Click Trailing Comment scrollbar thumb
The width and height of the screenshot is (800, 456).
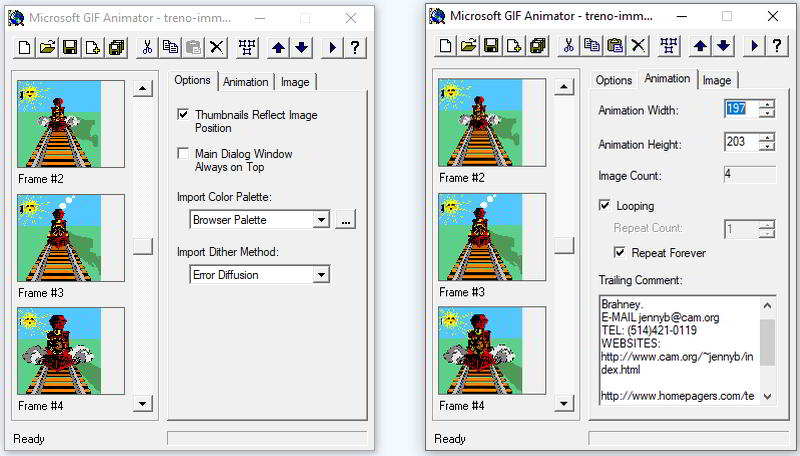pos(767,342)
